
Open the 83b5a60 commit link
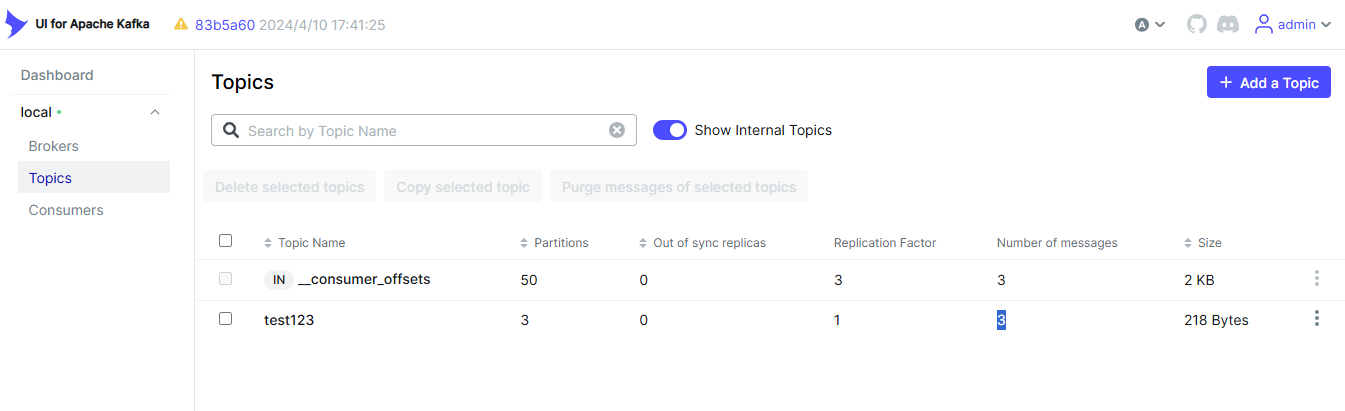coord(224,24)
